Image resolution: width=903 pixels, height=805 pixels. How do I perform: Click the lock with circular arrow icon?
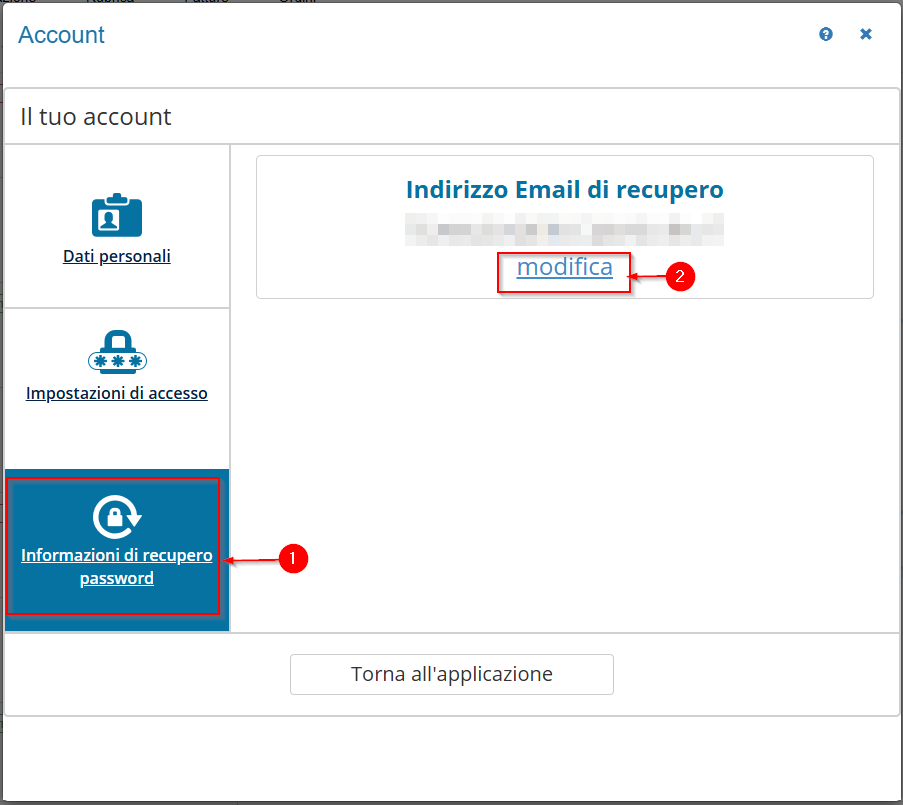(x=117, y=516)
